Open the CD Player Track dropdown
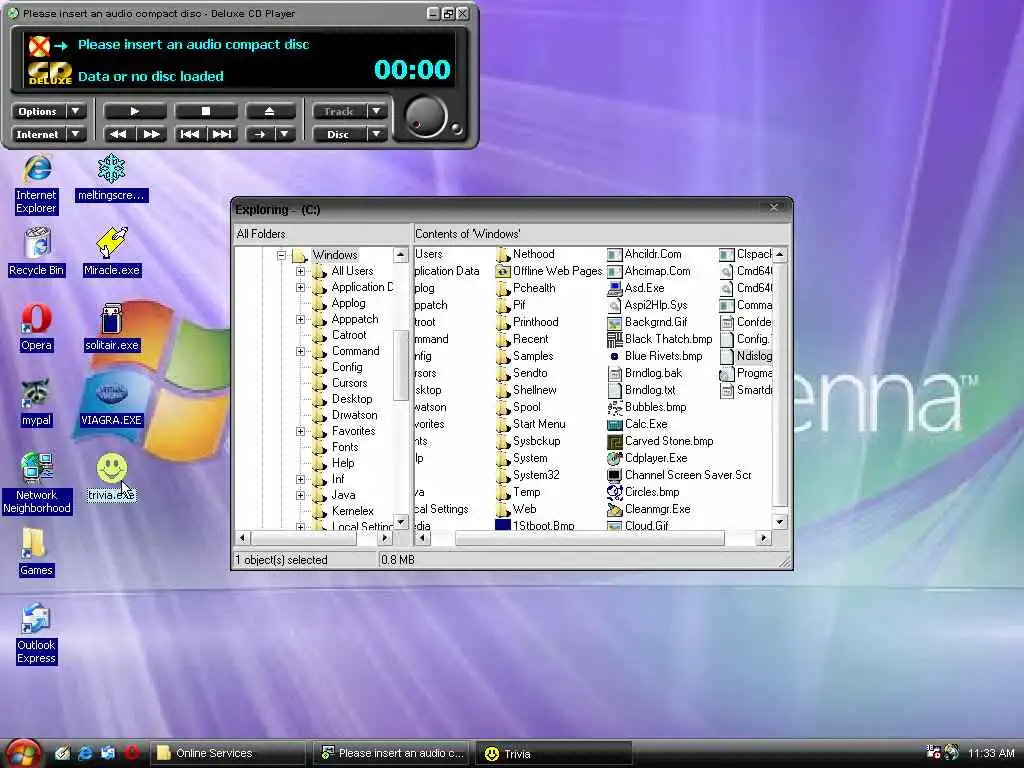Screen dimensions: 1024x768 point(377,112)
